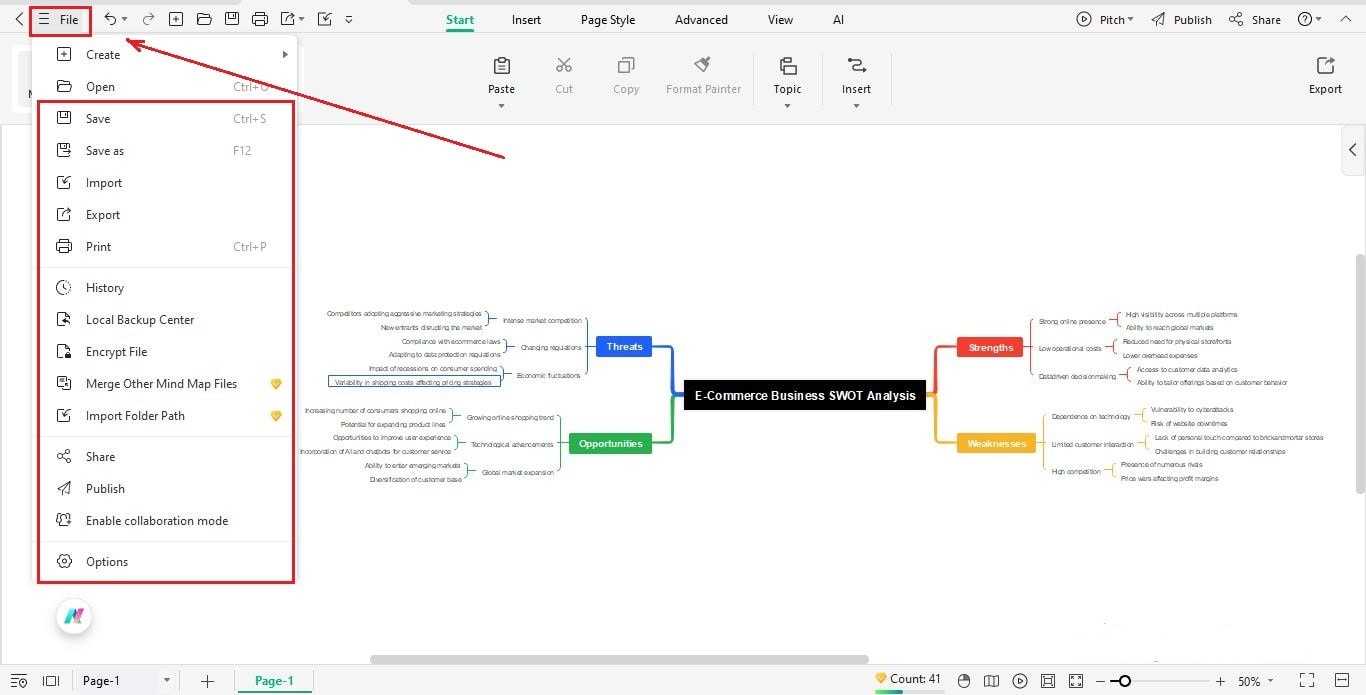Select Export in the File menu

(x=165, y=215)
